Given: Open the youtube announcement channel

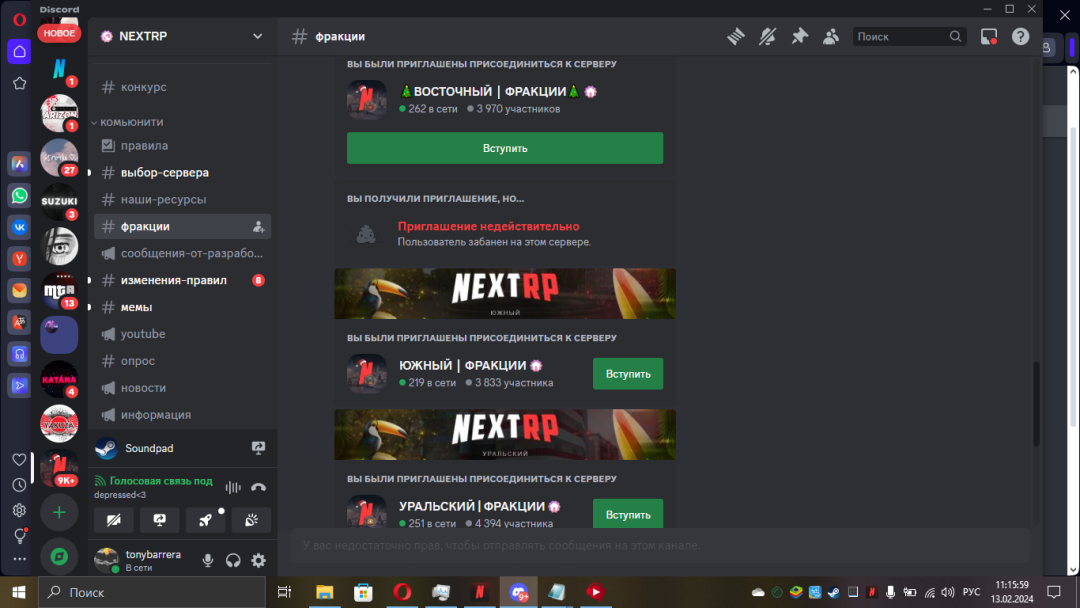Looking at the screenshot, I should (183, 334).
